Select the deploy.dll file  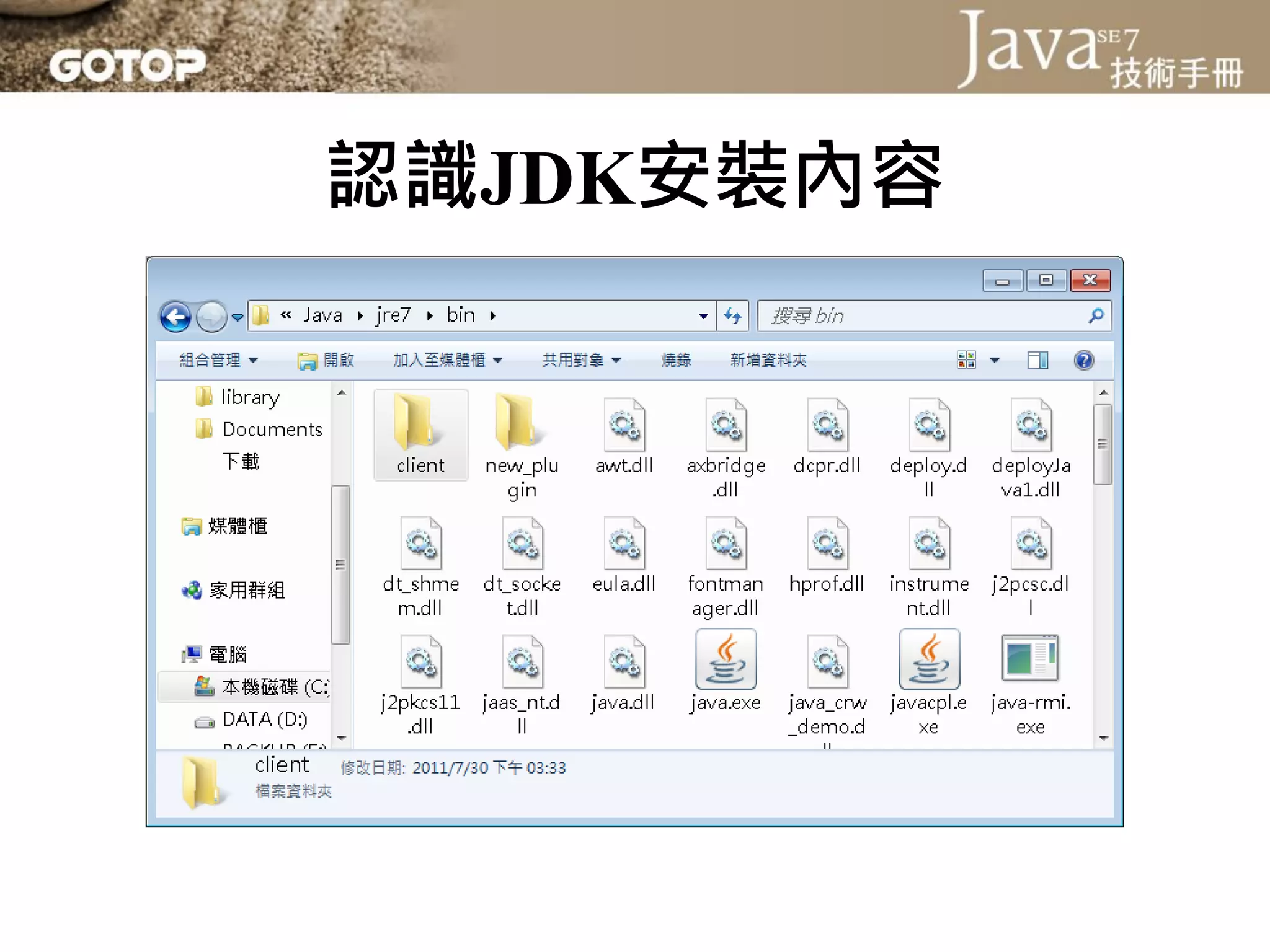point(928,447)
